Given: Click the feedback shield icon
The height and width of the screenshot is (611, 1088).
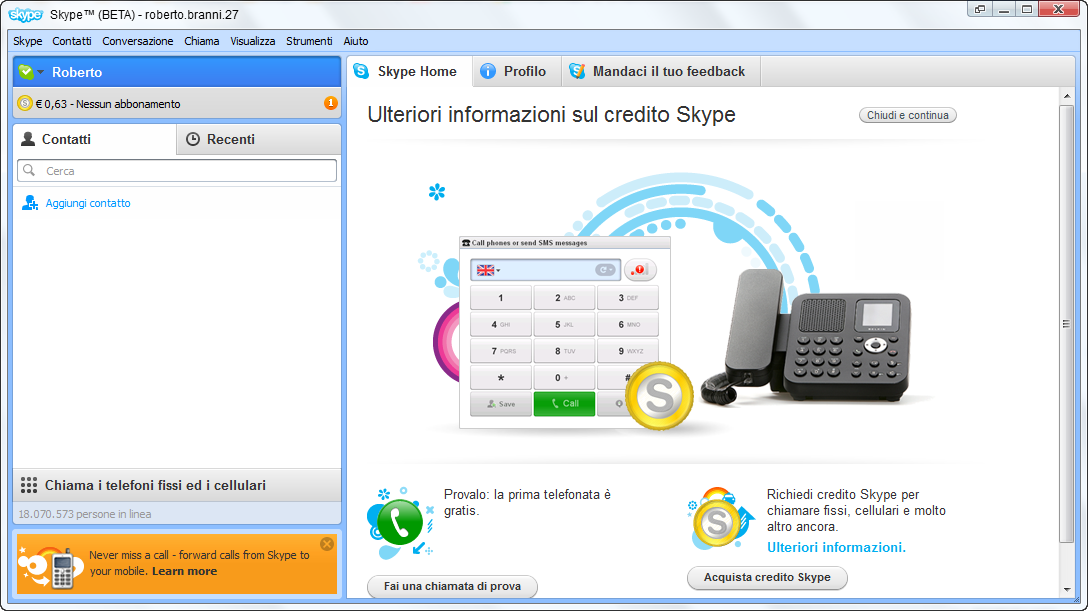Looking at the screenshot, I should (x=577, y=71).
